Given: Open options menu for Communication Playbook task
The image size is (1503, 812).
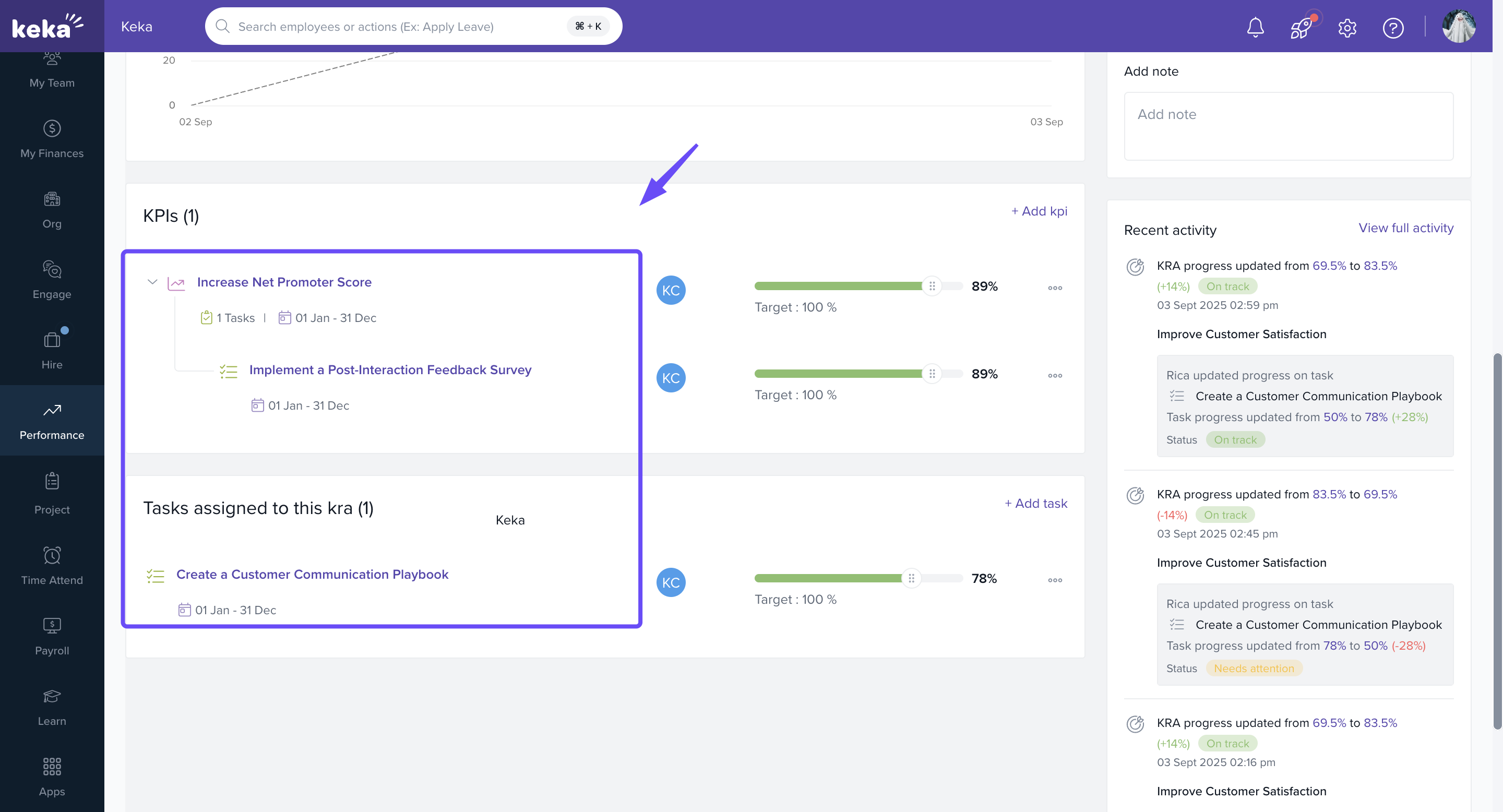Looking at the screenshot, I should 1054,580.
